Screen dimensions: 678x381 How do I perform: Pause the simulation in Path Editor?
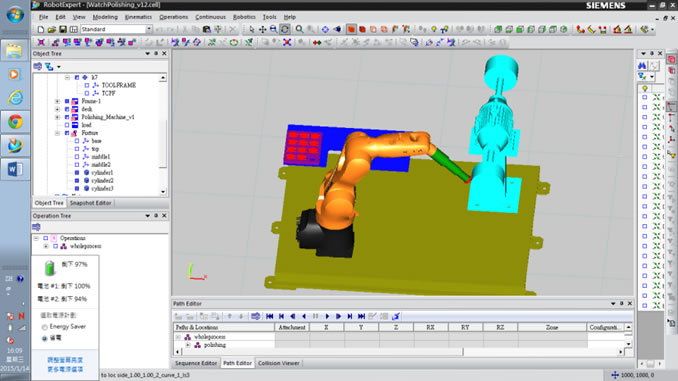tap(316, 317)
